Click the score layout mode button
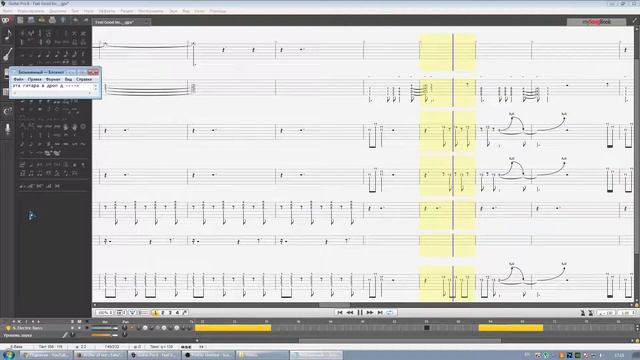This screenshot has height=360, width=640. pos(121,313)
